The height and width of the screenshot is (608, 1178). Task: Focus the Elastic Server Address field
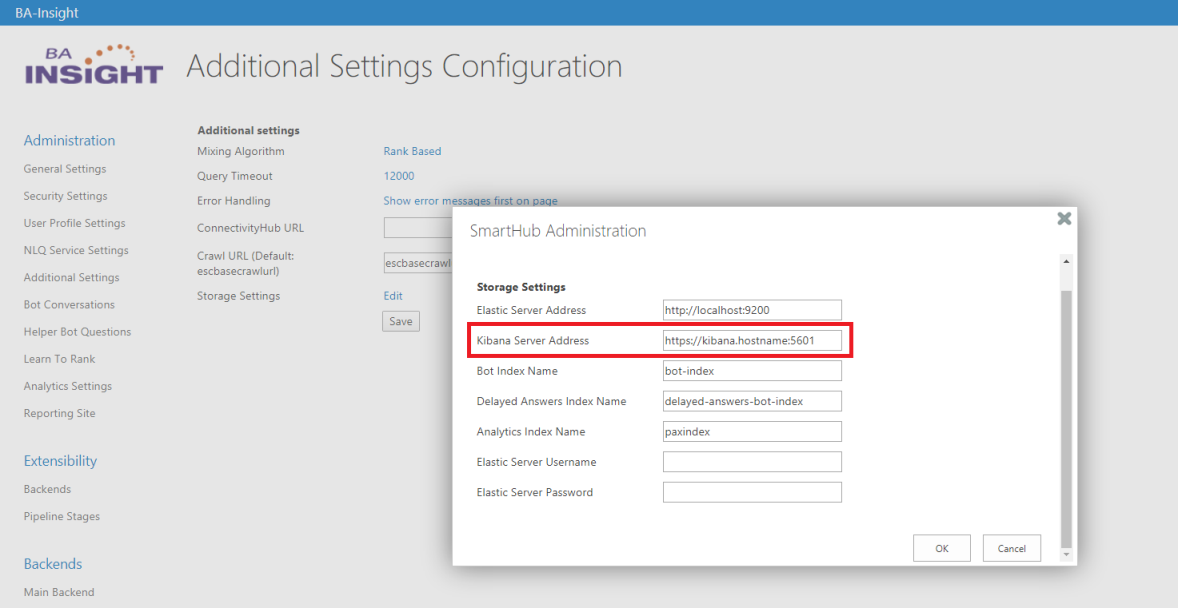tap(752, 310)
